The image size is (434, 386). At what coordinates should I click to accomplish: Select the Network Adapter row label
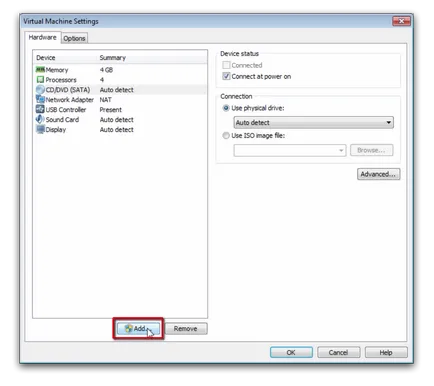pos(69,100)
